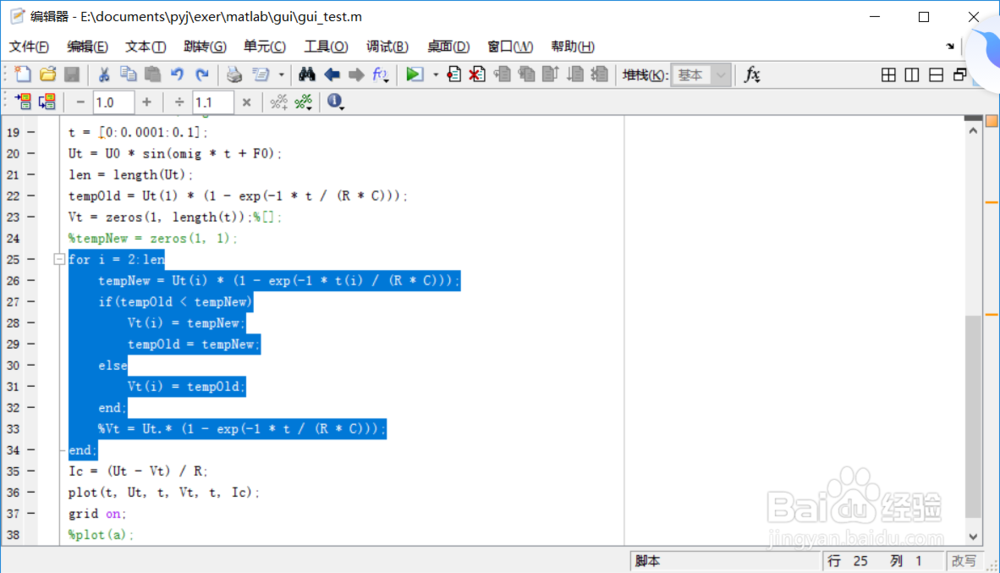Screen dimensions: 1000x573
Task: Click the 改写 overwrite status indicator
Action: coord(964,561)
